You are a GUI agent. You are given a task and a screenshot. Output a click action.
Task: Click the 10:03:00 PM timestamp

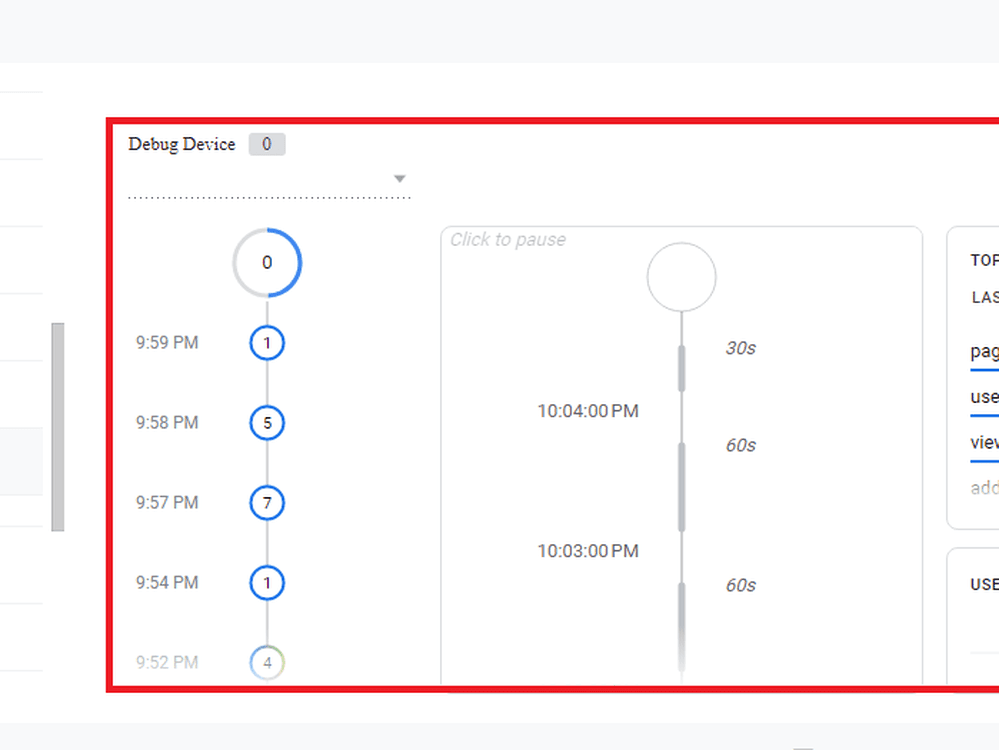[x=588, y=551]
